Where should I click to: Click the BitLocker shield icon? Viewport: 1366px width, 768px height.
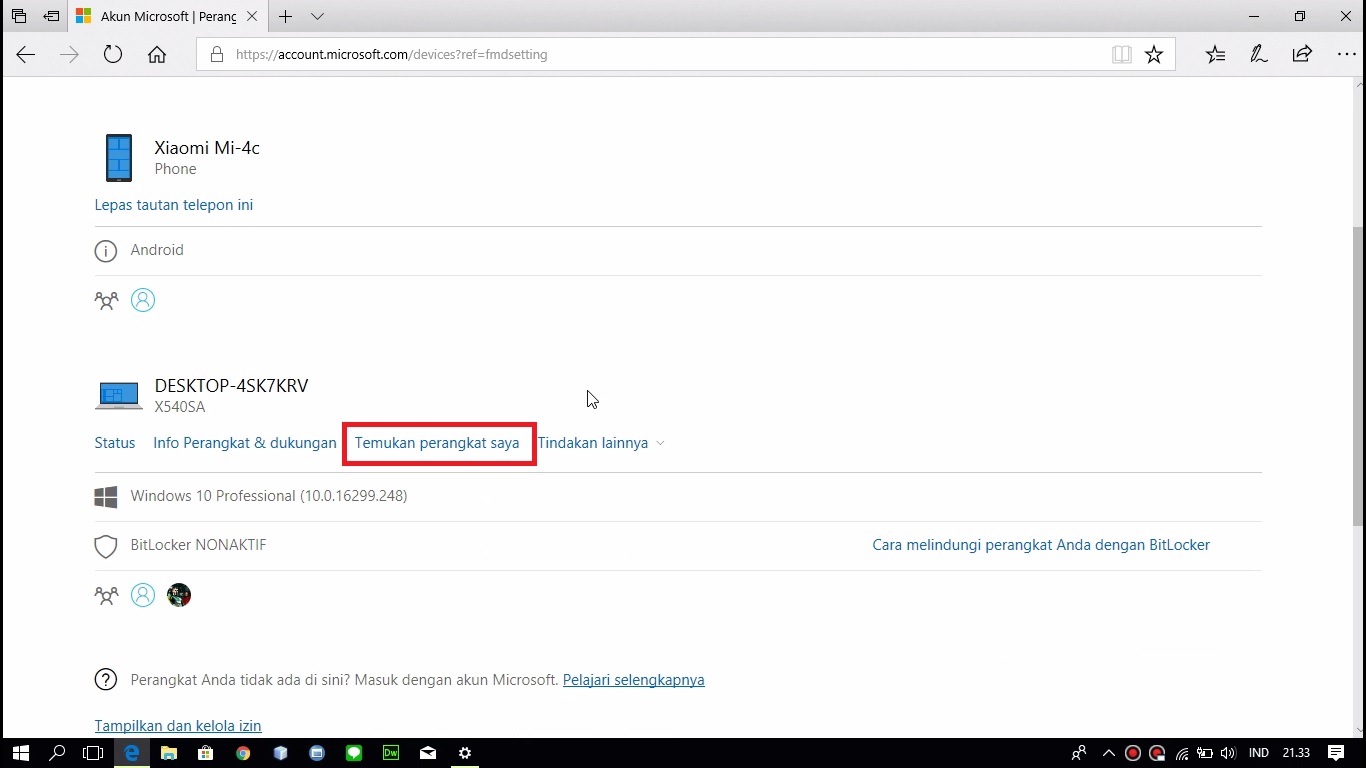pyautogui.click(x=106, y=546)
